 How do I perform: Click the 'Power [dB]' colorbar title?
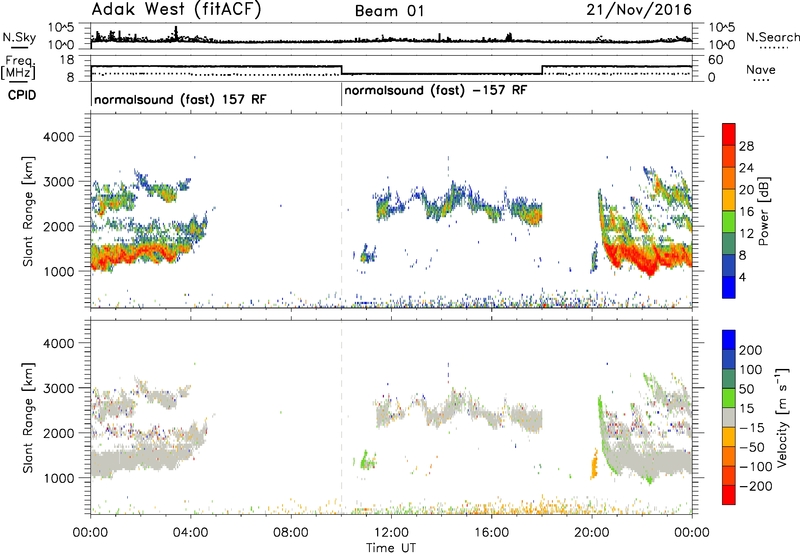click(x=763, y=211)
